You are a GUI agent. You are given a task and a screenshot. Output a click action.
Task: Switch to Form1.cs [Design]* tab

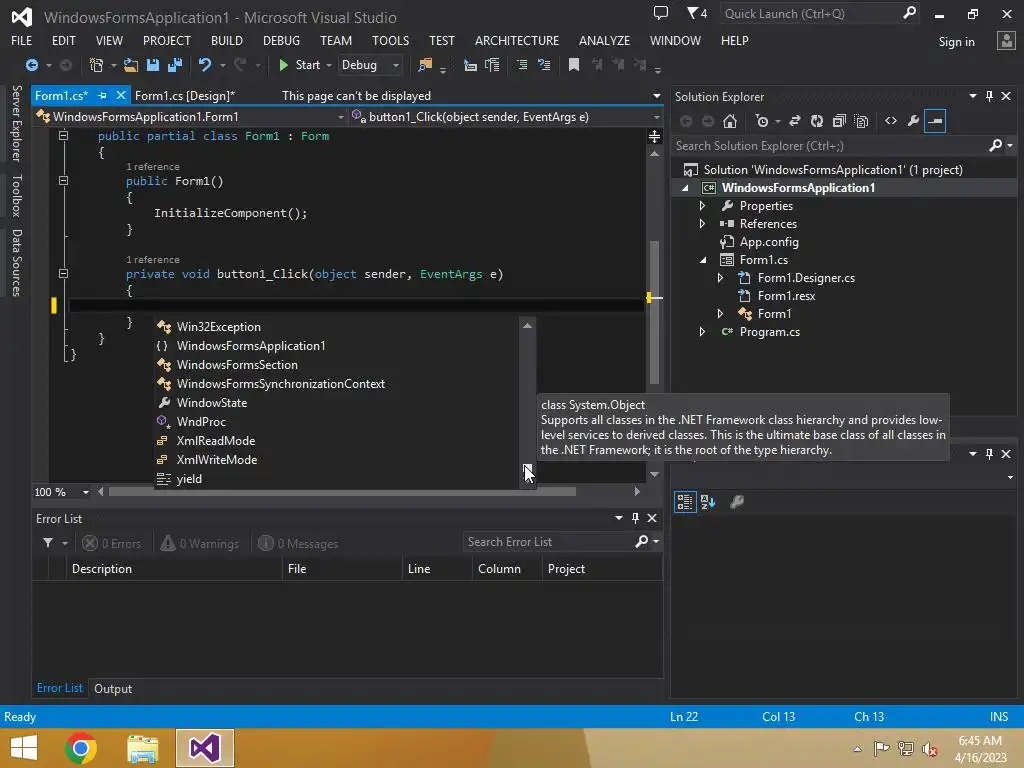point(185,95)
